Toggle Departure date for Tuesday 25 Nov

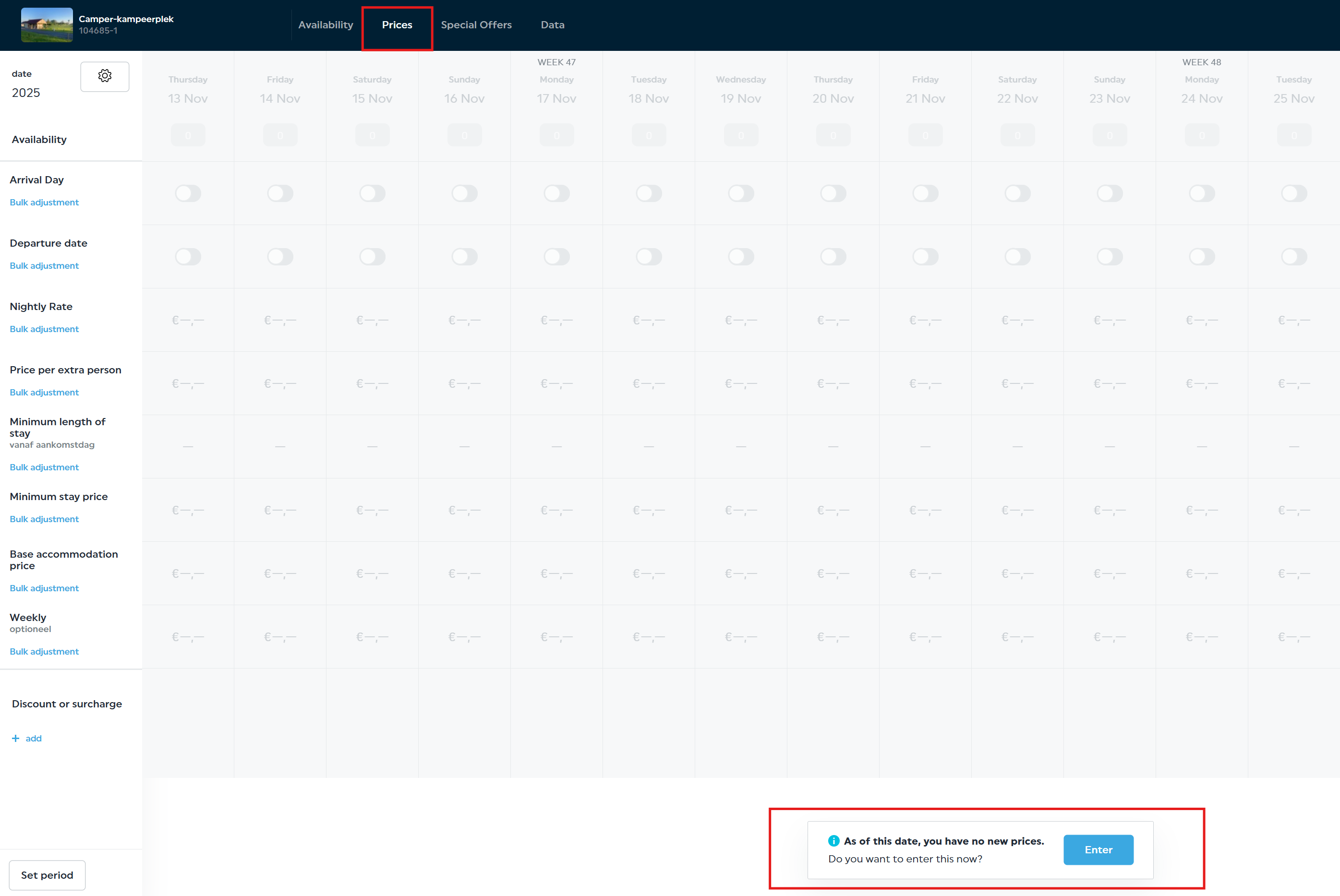point(1294,257)
